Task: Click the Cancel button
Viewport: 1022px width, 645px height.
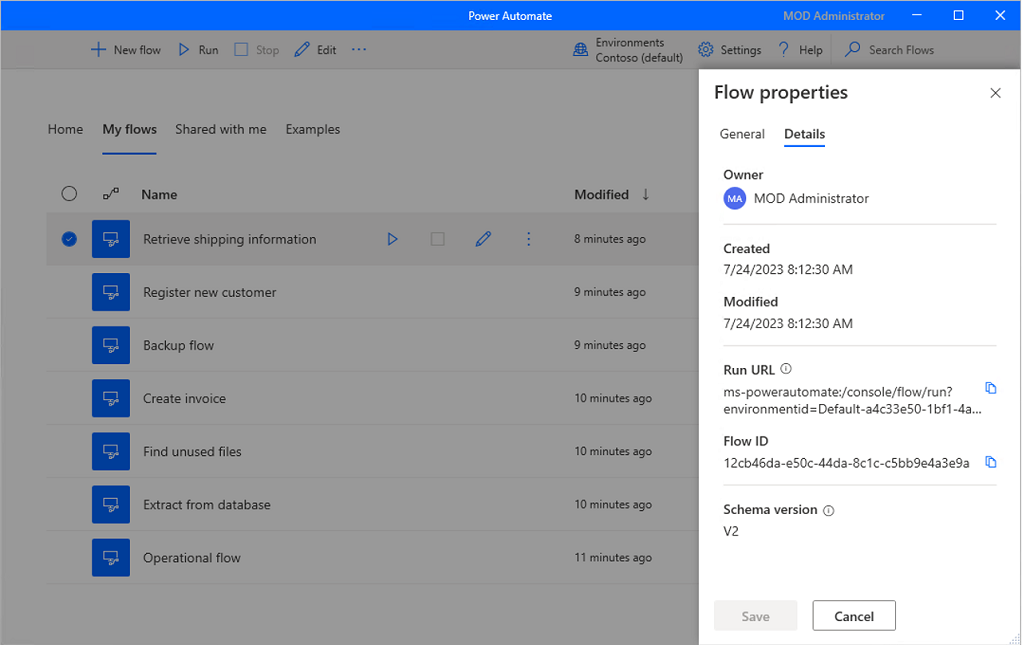Action: (x=854, y=616)
